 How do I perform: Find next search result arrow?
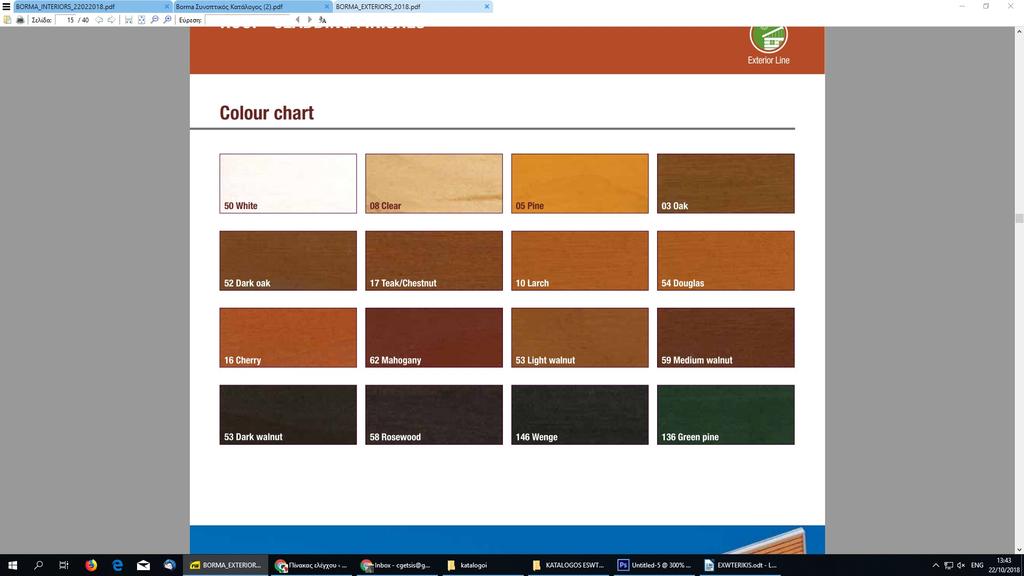310,20
